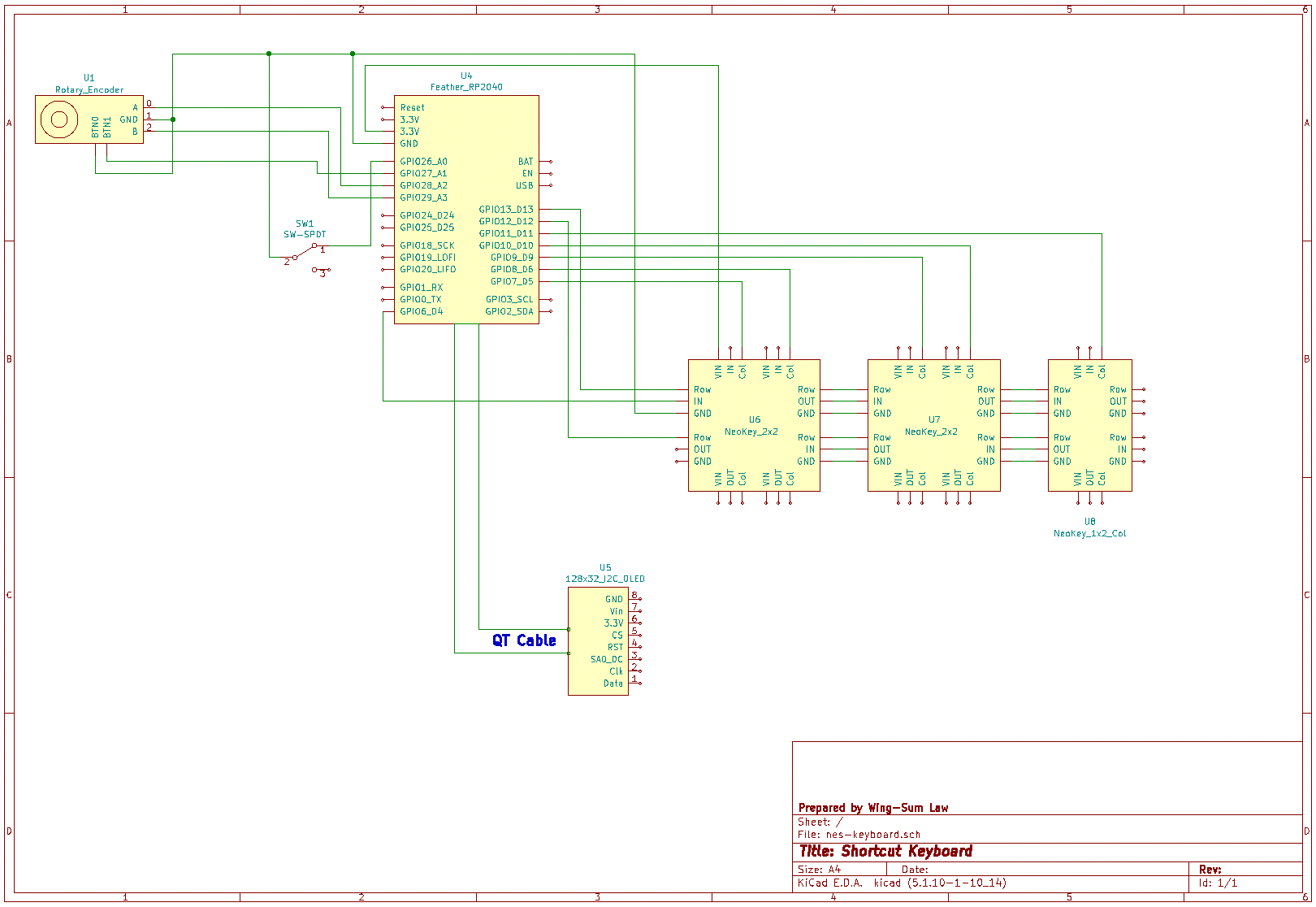Click the GPIO2_SDA pin label
This screenshot has height=907, width=1316.
click(509, 311)
